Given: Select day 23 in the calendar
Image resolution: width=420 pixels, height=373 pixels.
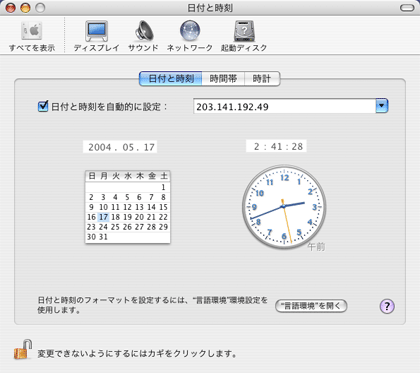Looking at the screenshot, I should coord(91,227).
